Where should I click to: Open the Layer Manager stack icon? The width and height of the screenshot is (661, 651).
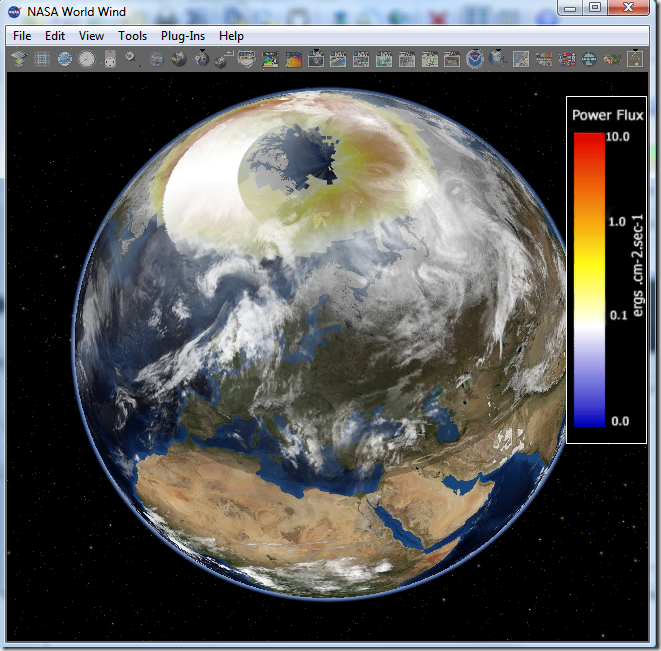[19, 60]
